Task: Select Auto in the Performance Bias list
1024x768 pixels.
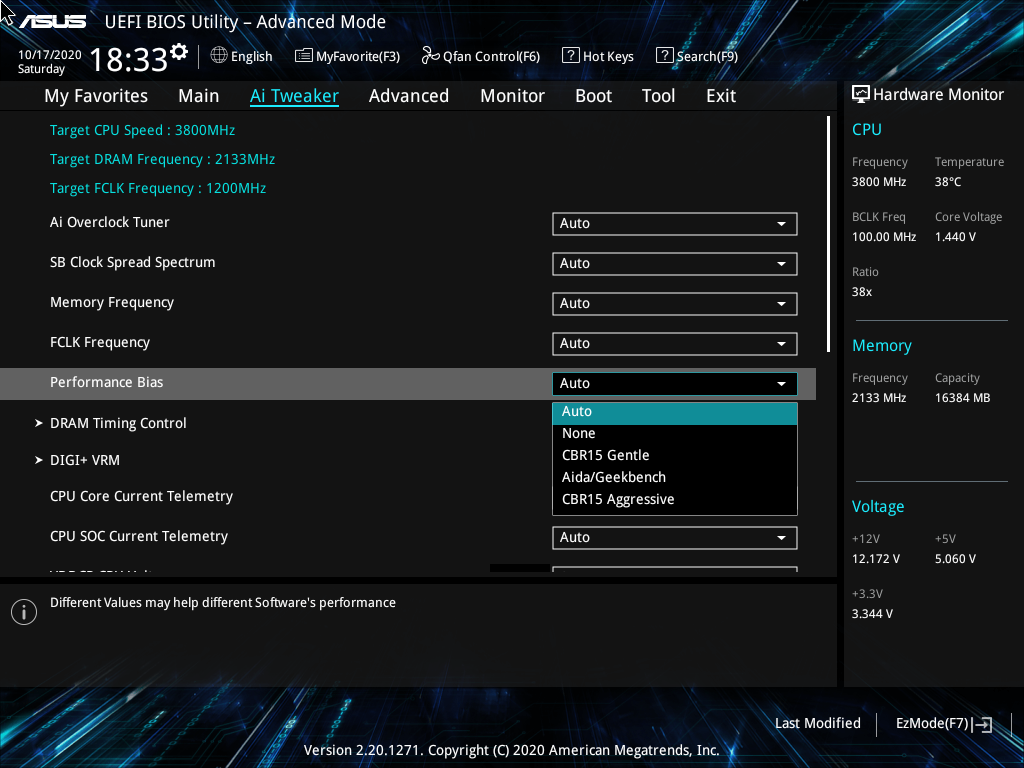Action: (675, 411)
